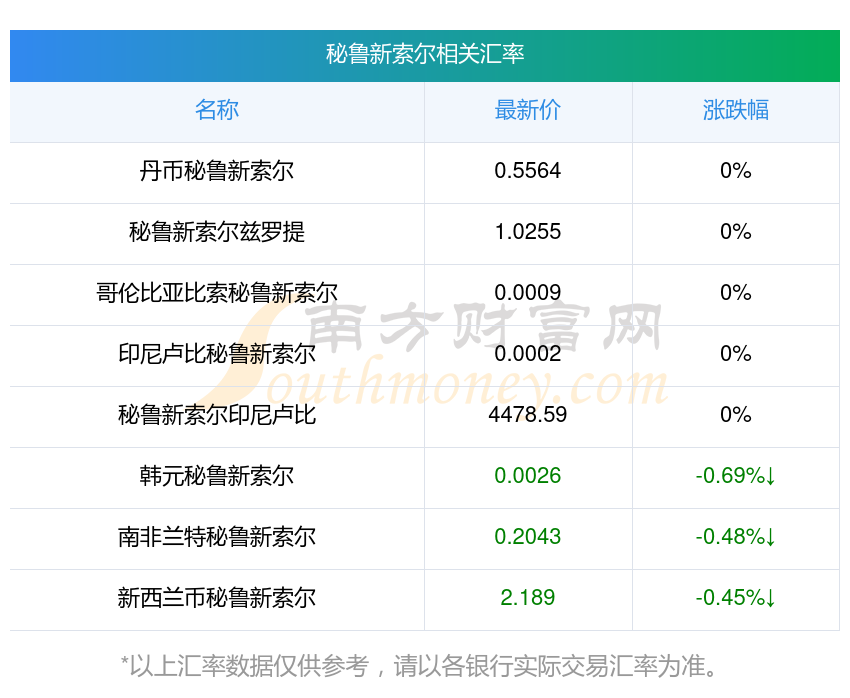Viewport: 850px width, 698px height.
Task: Click the 最新价 column header
Action: click(527, 110)
